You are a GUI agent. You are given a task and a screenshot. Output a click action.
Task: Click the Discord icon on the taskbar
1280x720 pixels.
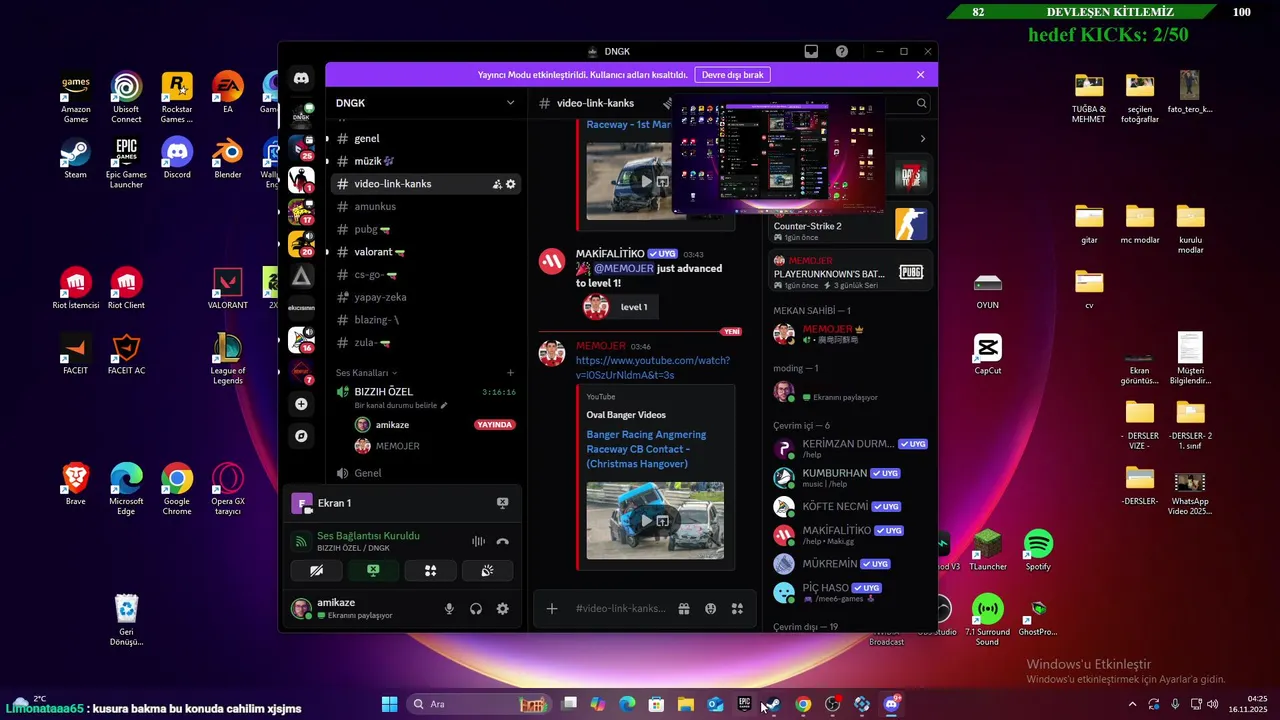coord(891,704)
